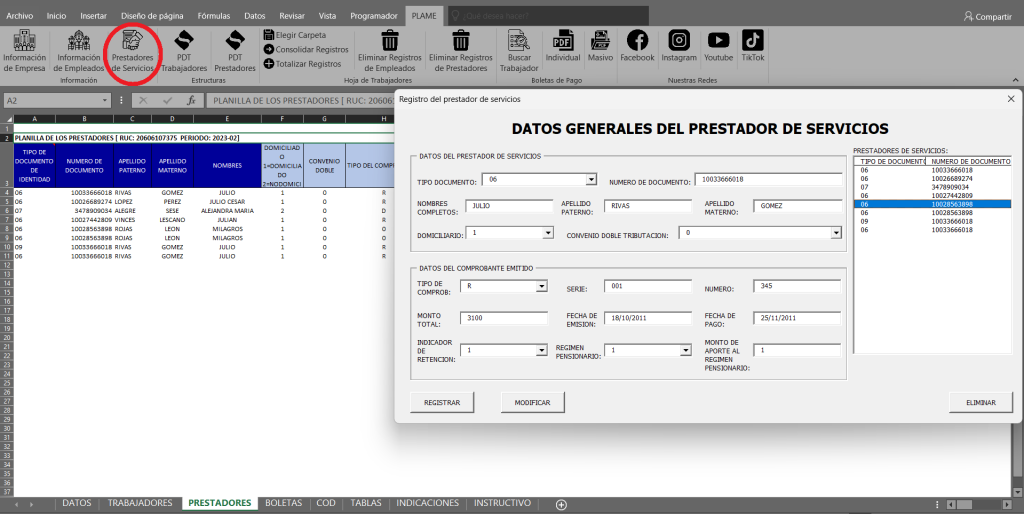Viewport: 1024px width, 514px height.
Task: Click the NUMERO comprobante field
Action: coord(797,286)
